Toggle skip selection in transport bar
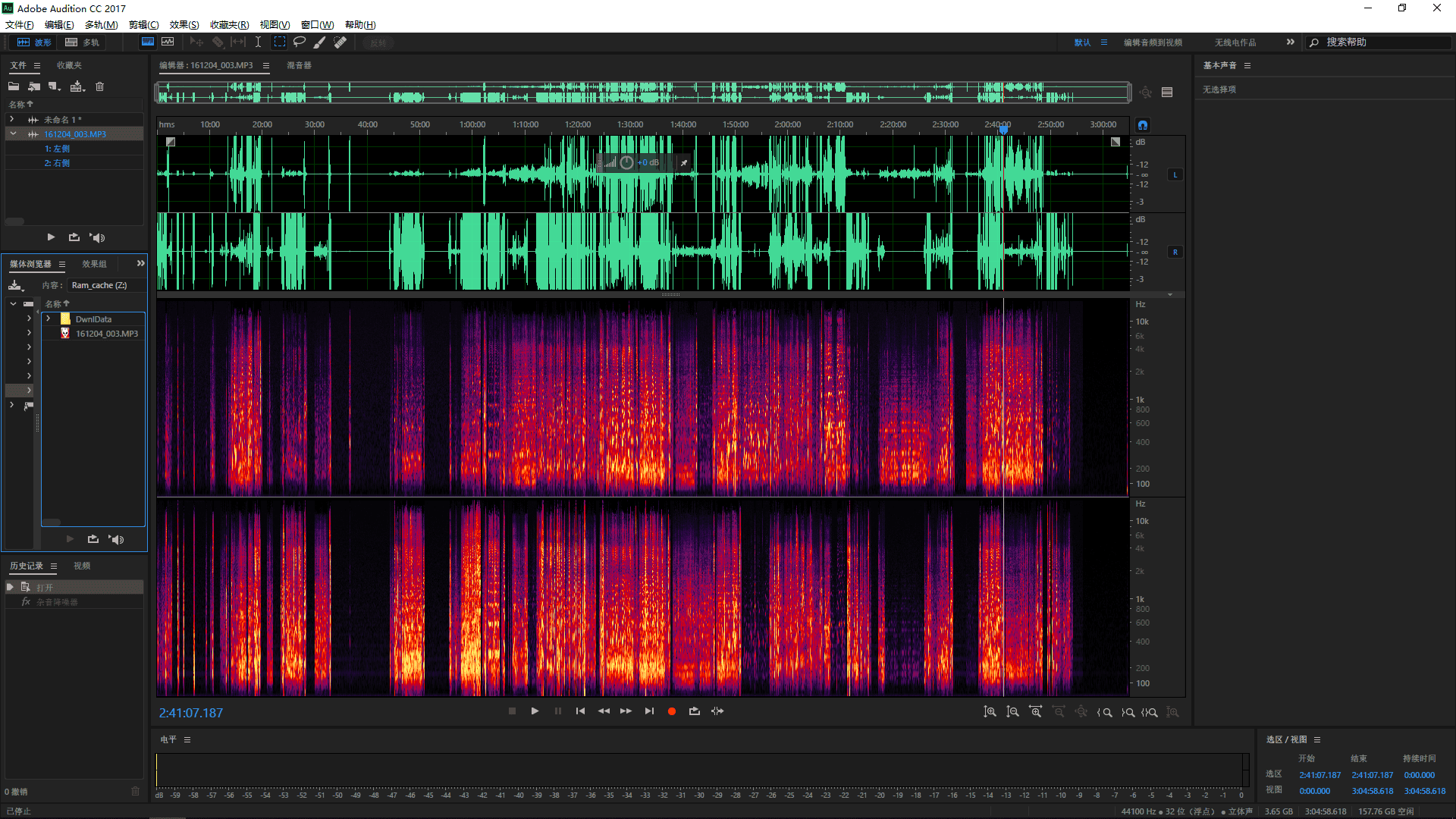Image resolution: width=1456 pixels, height=819 pixels. (717, 711)
